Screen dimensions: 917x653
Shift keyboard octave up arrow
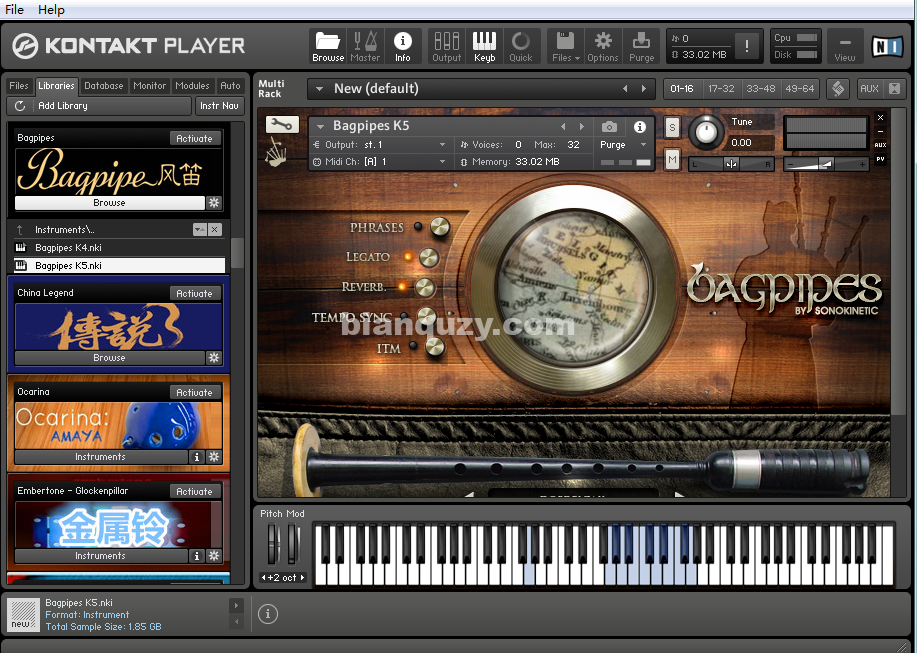pyautogui.click(x=302, y=578)
